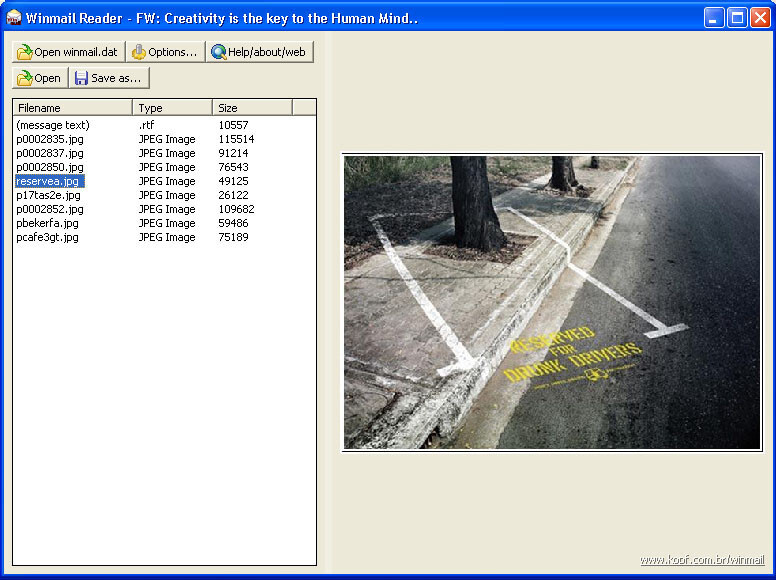Select the p0002837.jpg attachment
The image size is (776, 580).
[50, 153]
